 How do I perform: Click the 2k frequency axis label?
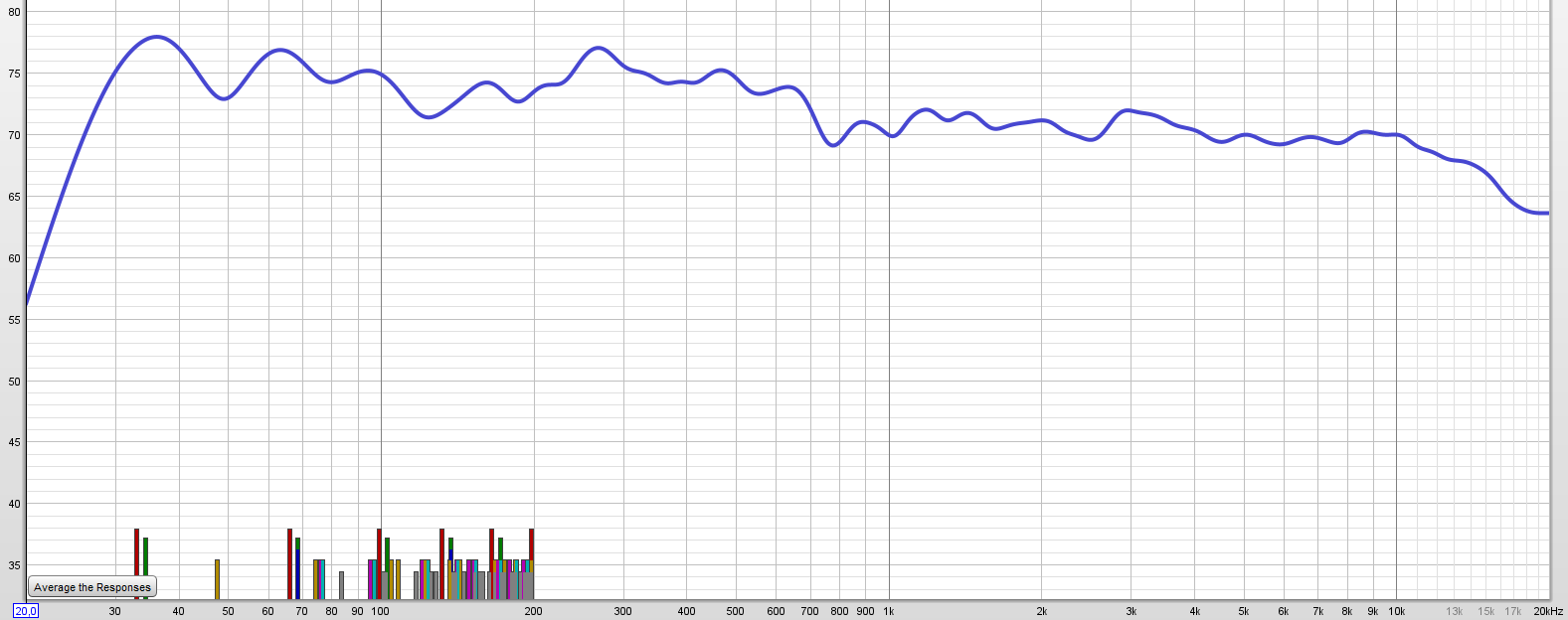(1042, 611)
